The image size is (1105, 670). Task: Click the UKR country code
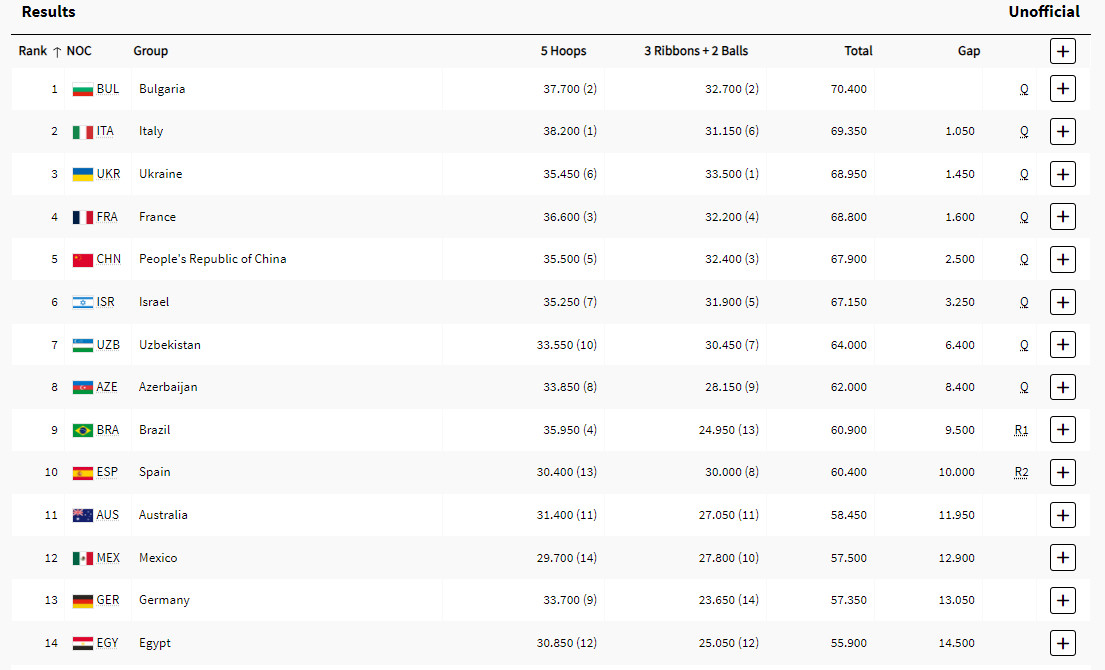point(109,174)
